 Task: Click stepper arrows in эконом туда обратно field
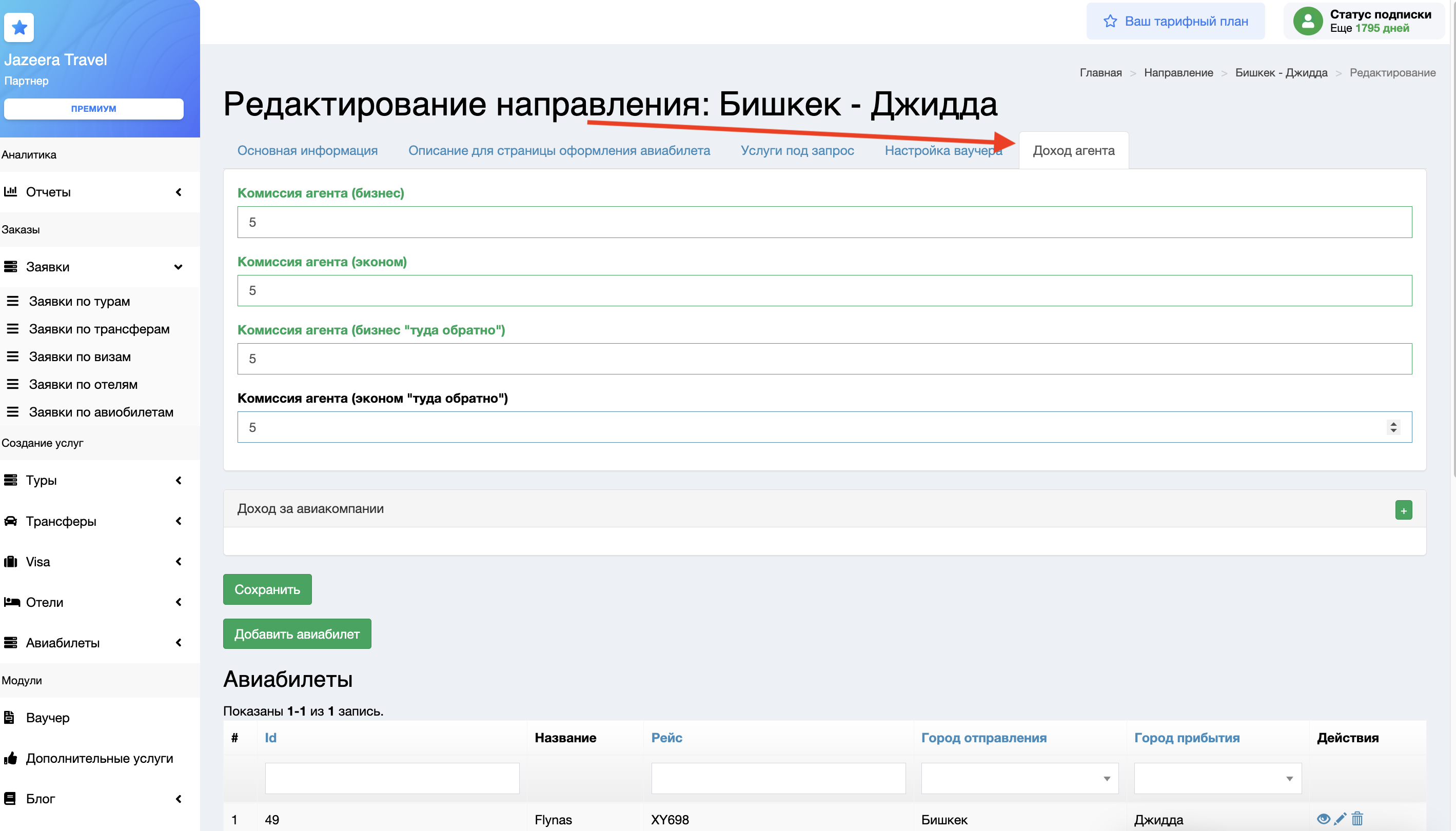tap(1393, 427)
